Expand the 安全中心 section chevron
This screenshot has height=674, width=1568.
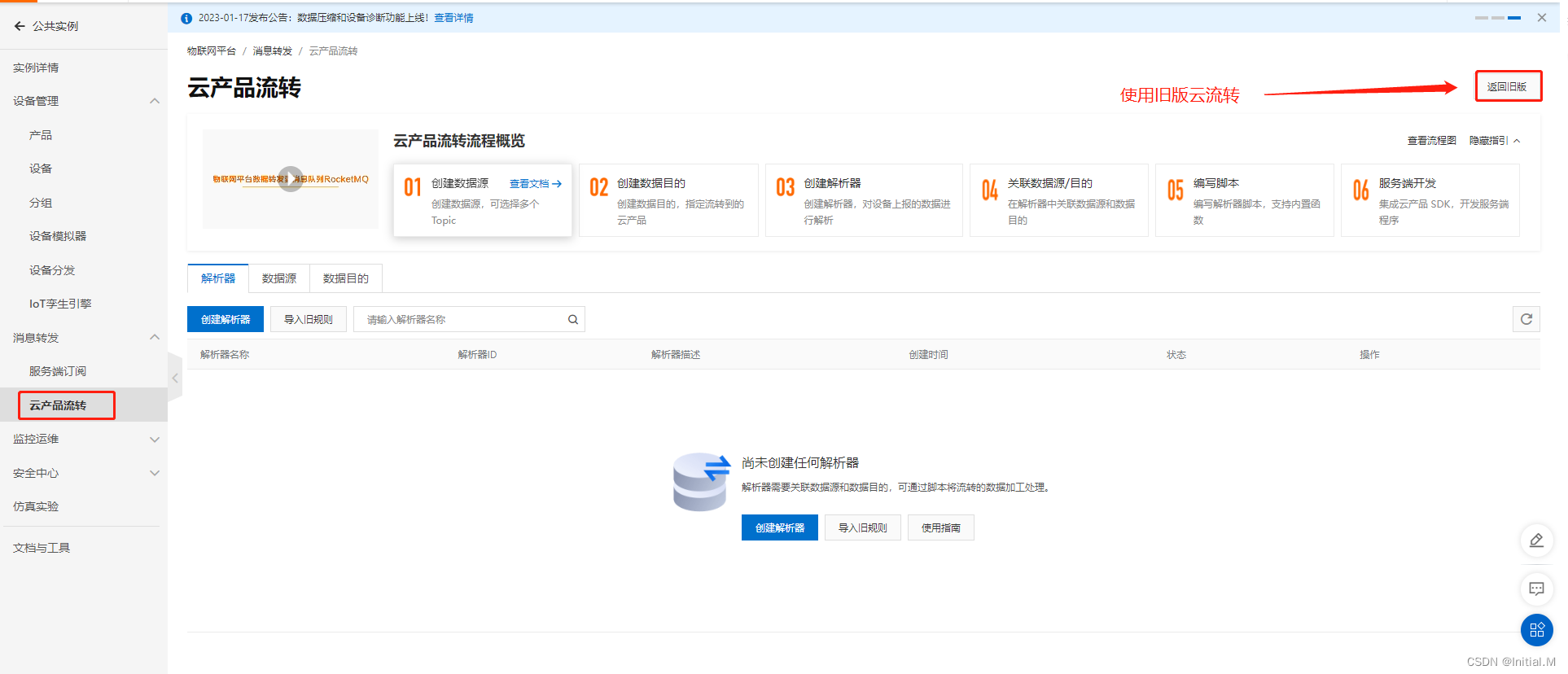click(x=155, y=473)
